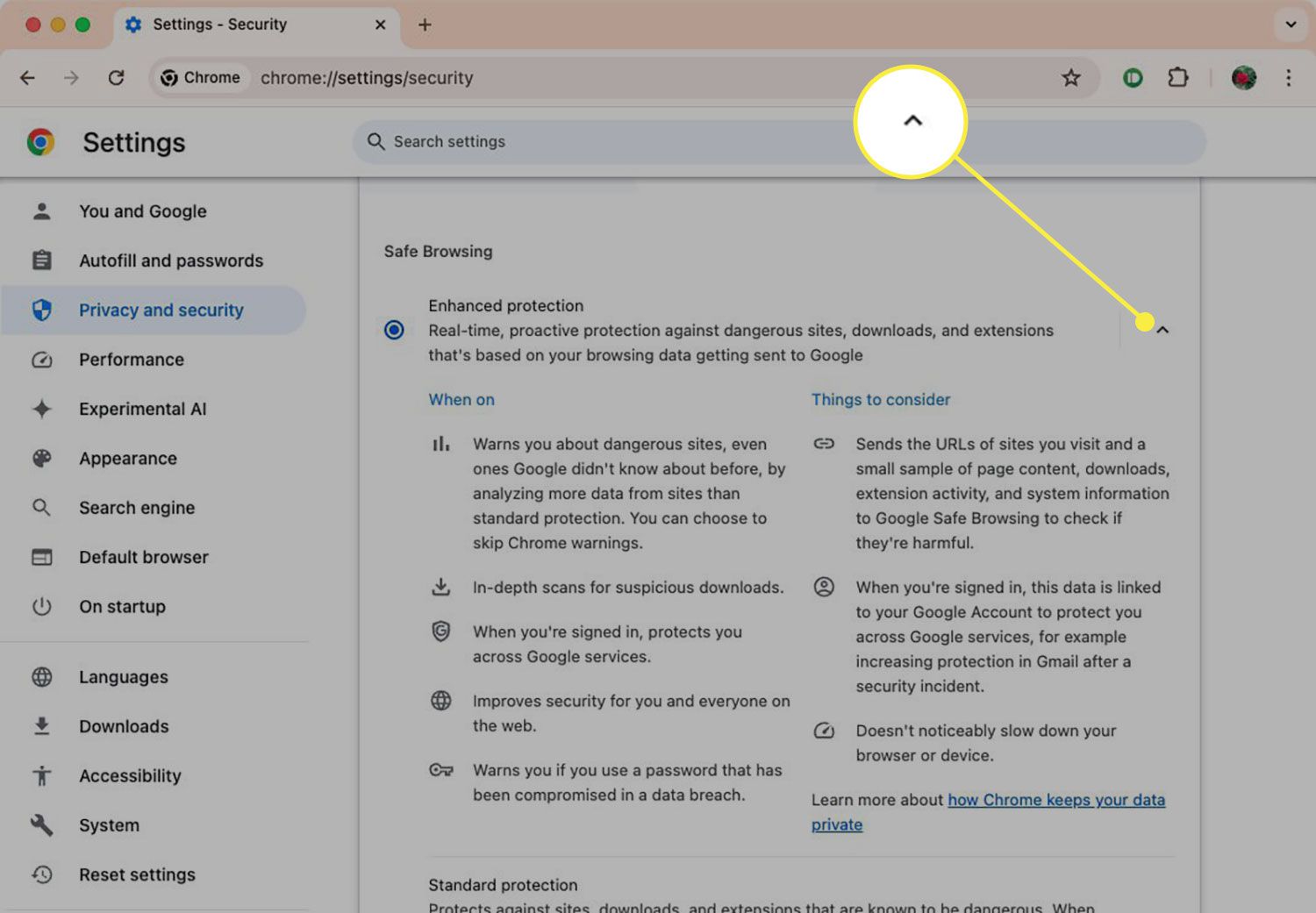Open the Extensions puzzle icon

(1178, 78)
